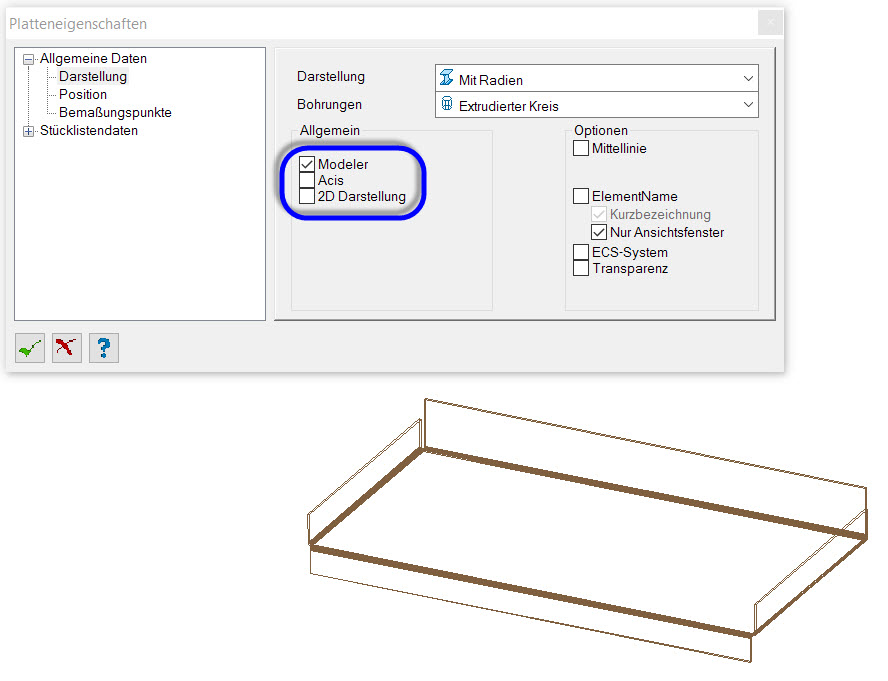Screen dimensions: 888x681
Task: Click the Extrudierter Kreis bore icon
Action: 447,104
